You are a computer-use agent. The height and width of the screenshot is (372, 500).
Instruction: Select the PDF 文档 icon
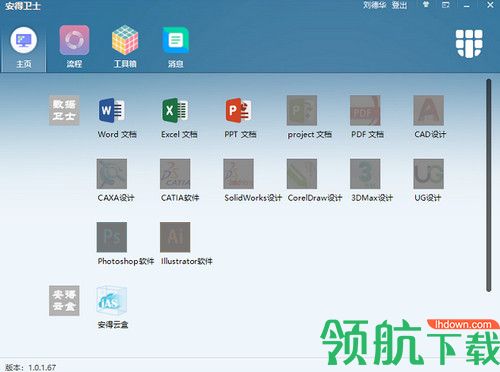365,110
